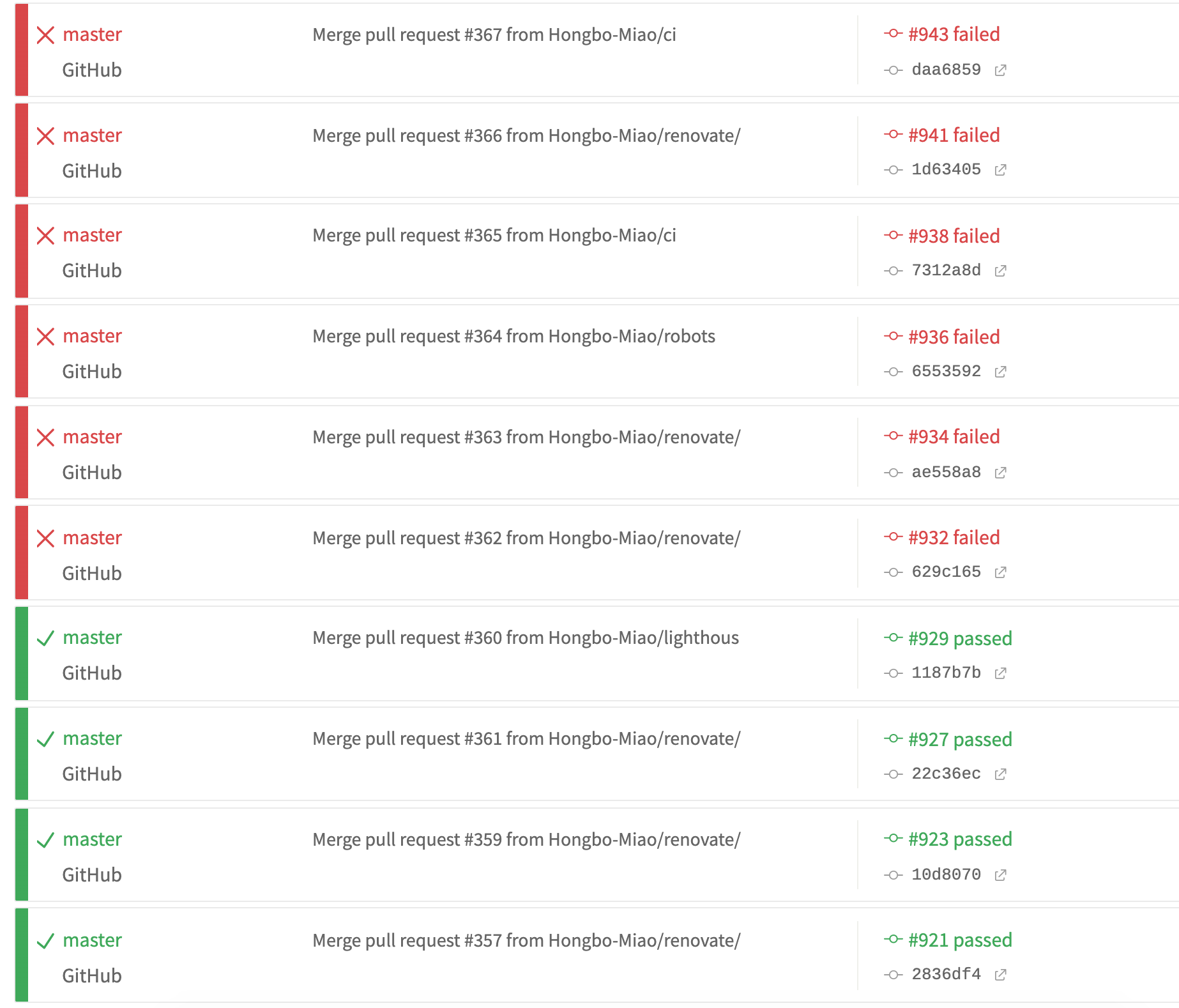This screenshot has width=1179, height=1008.
Task: Click the pipeline icon next to #936 failed
Action: (893, 337)
